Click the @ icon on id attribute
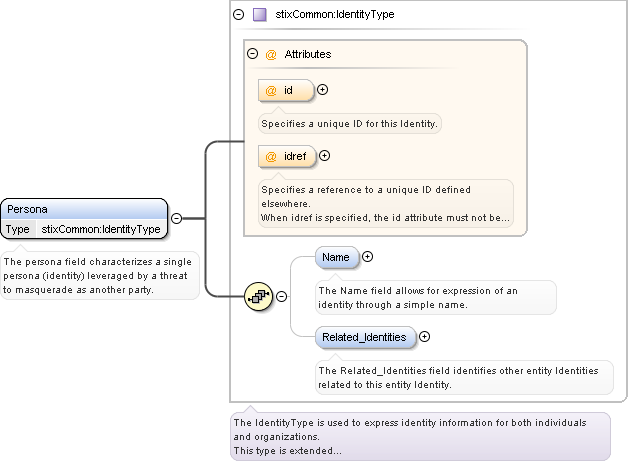This screenshot has width=629, height=464. 271,91
